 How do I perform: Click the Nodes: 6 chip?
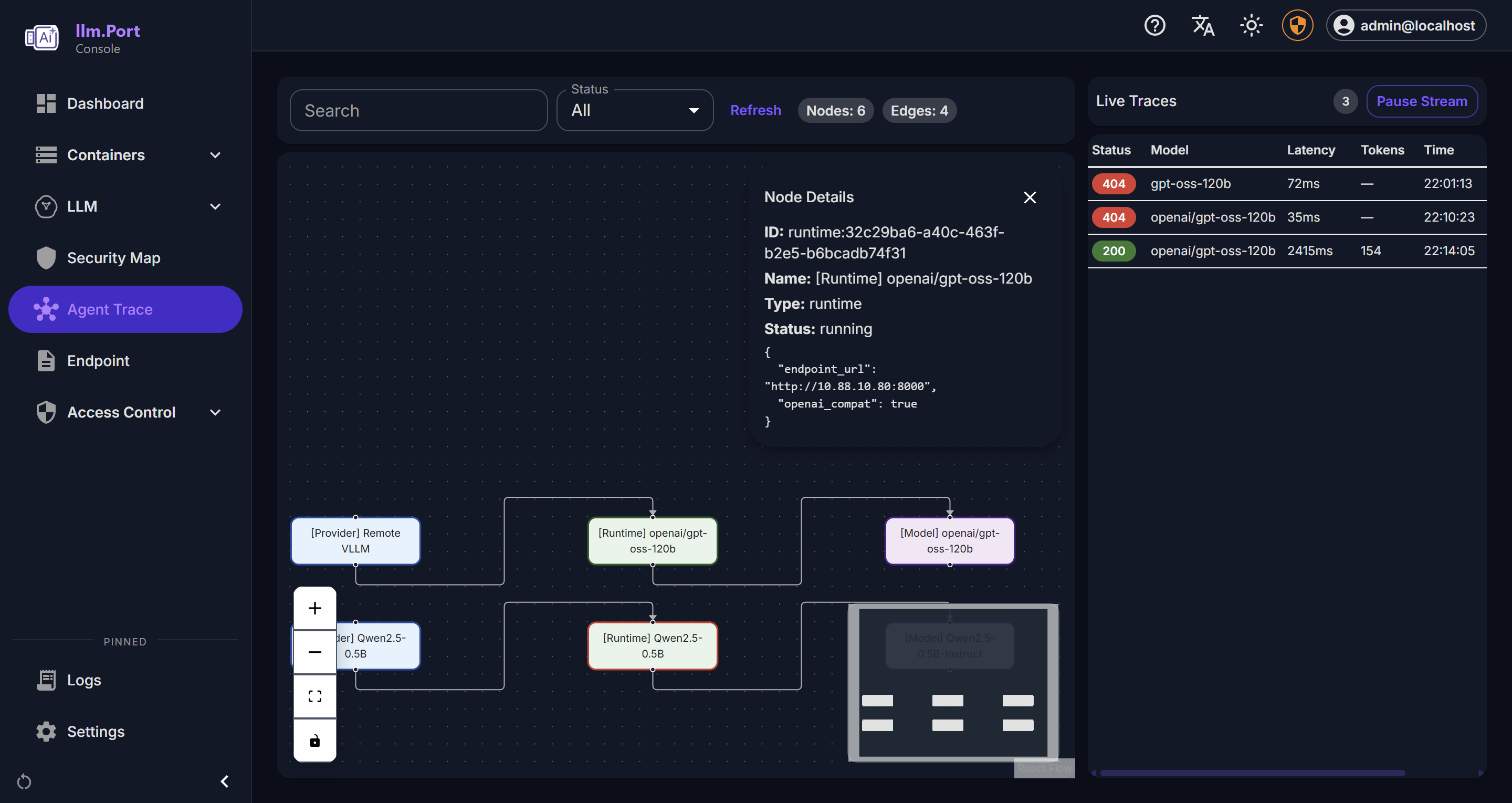[835, 110]
